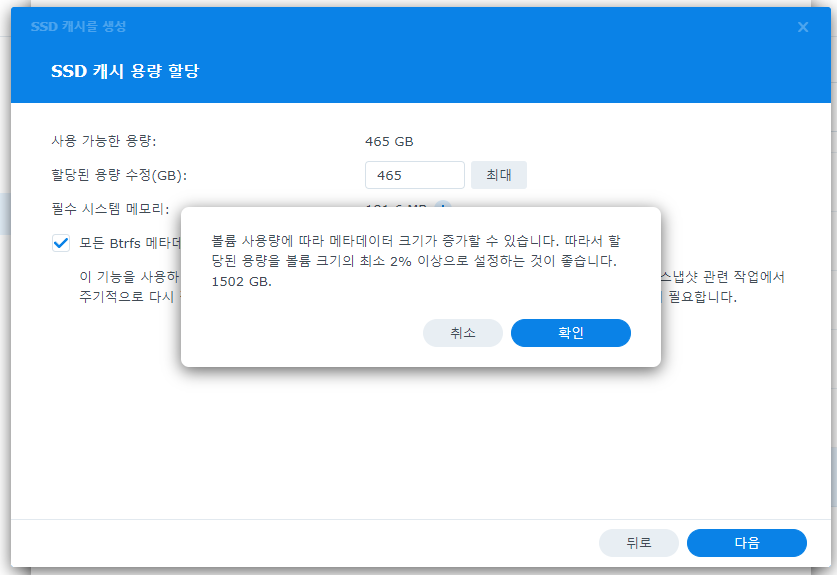Click the '할당된 용량 수정(GB)' label
Screen dimensions: 837x575
point(119,175)
